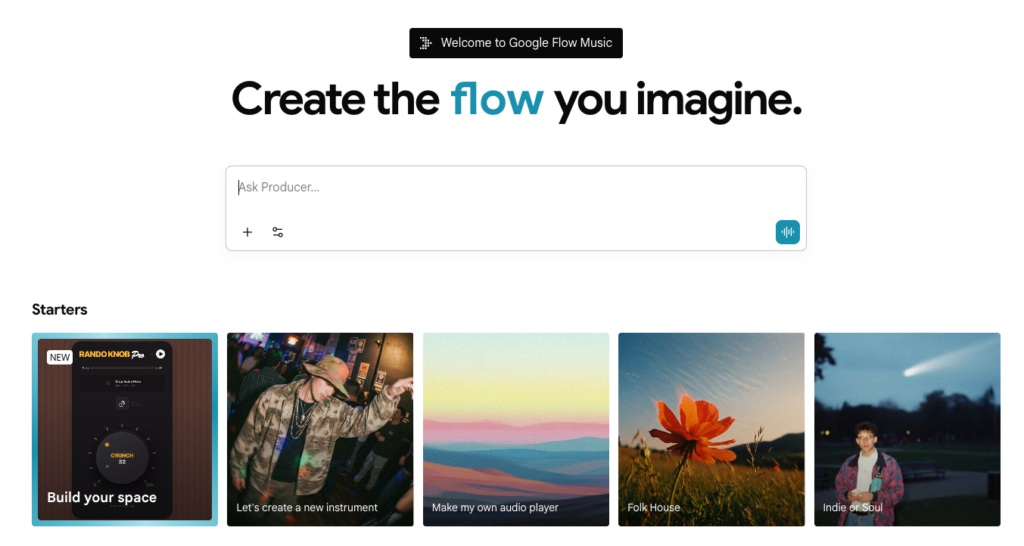Click the Flow logo icon in welcome banner
1024x546 pixels.
(x=426, y=43)
